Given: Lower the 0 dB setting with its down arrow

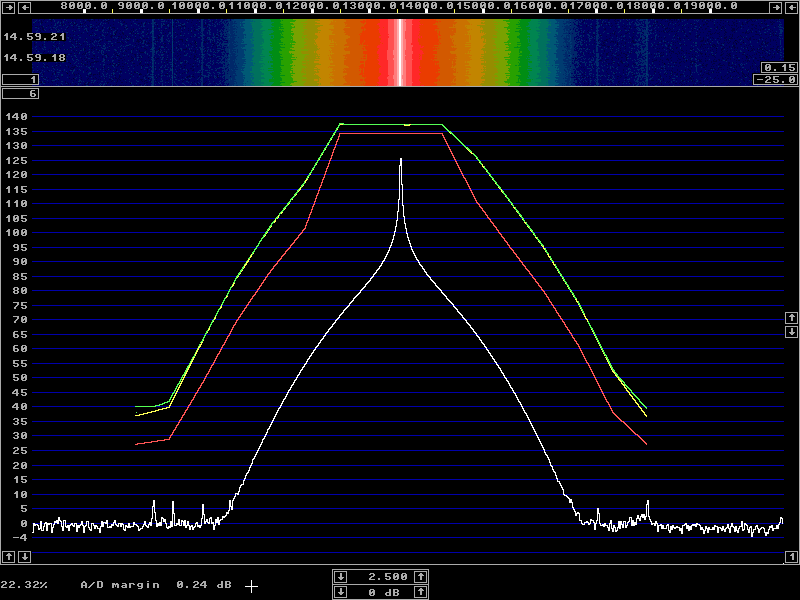Looking at the screenshot, I should [341, 592].
